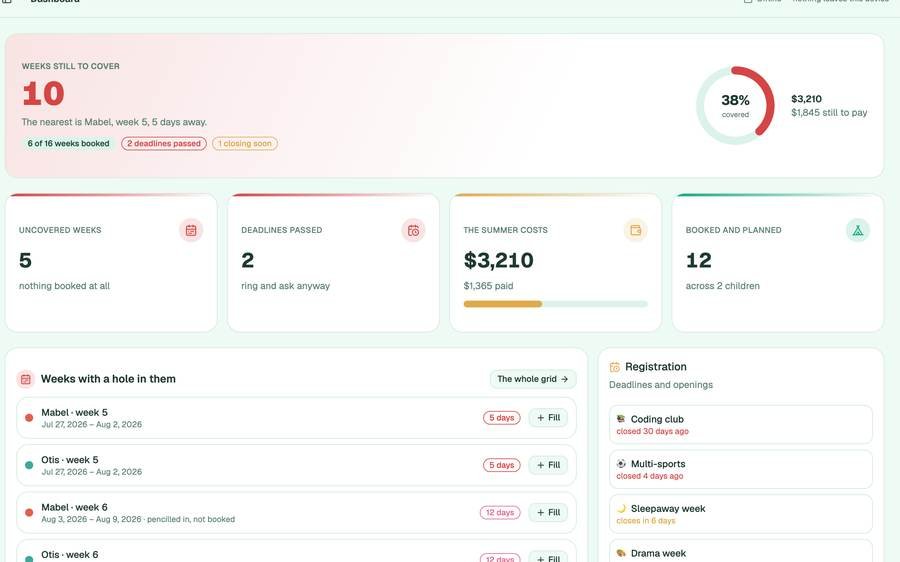This screenshot has height=562, width=900.
Task: Click 'closes in 6 days' status text
Action: click(646, 521)
